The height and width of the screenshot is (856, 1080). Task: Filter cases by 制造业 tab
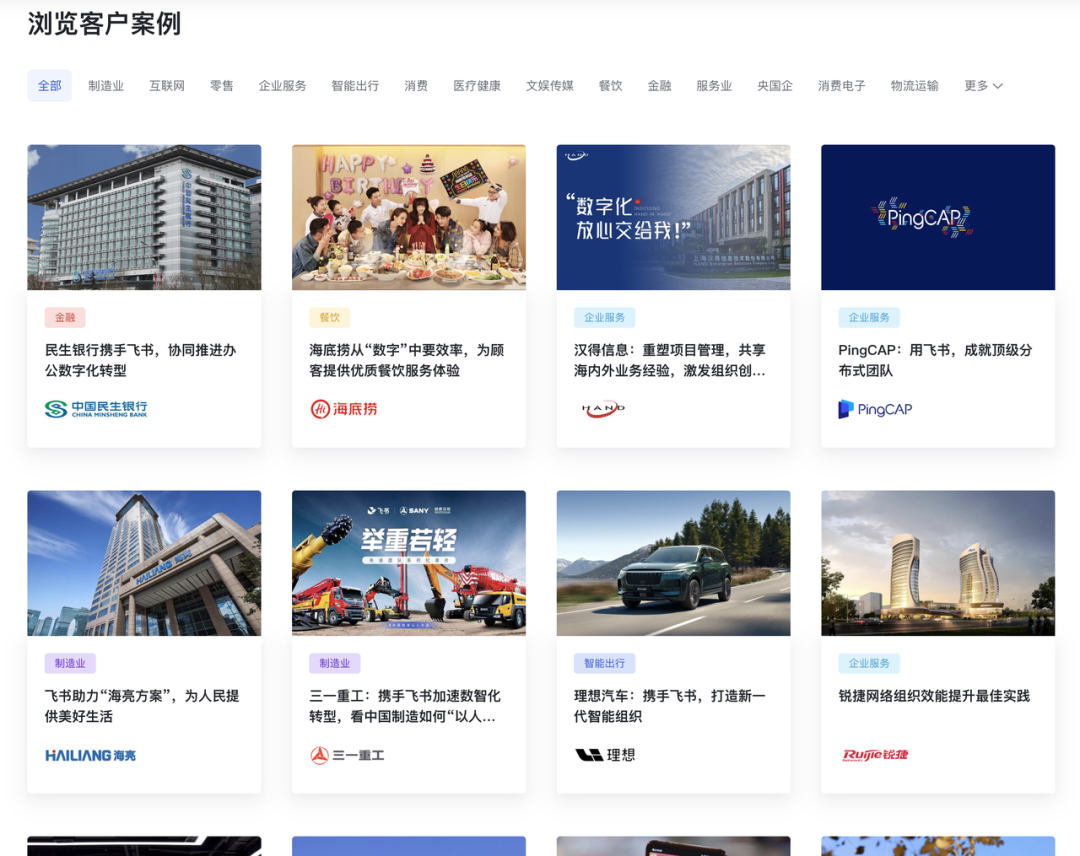click(106, 86)
